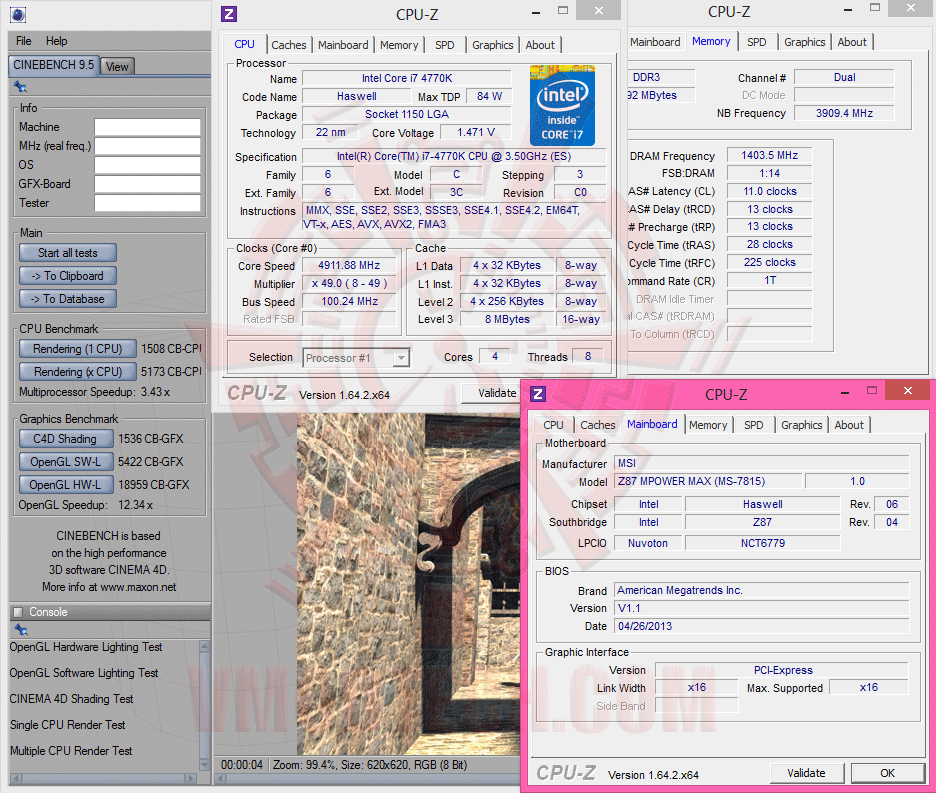Open the Memory tab in the pink CPU-Z window
Viewport: 936px width, 793px height.
pyautogui.click(x=708, y=425)
